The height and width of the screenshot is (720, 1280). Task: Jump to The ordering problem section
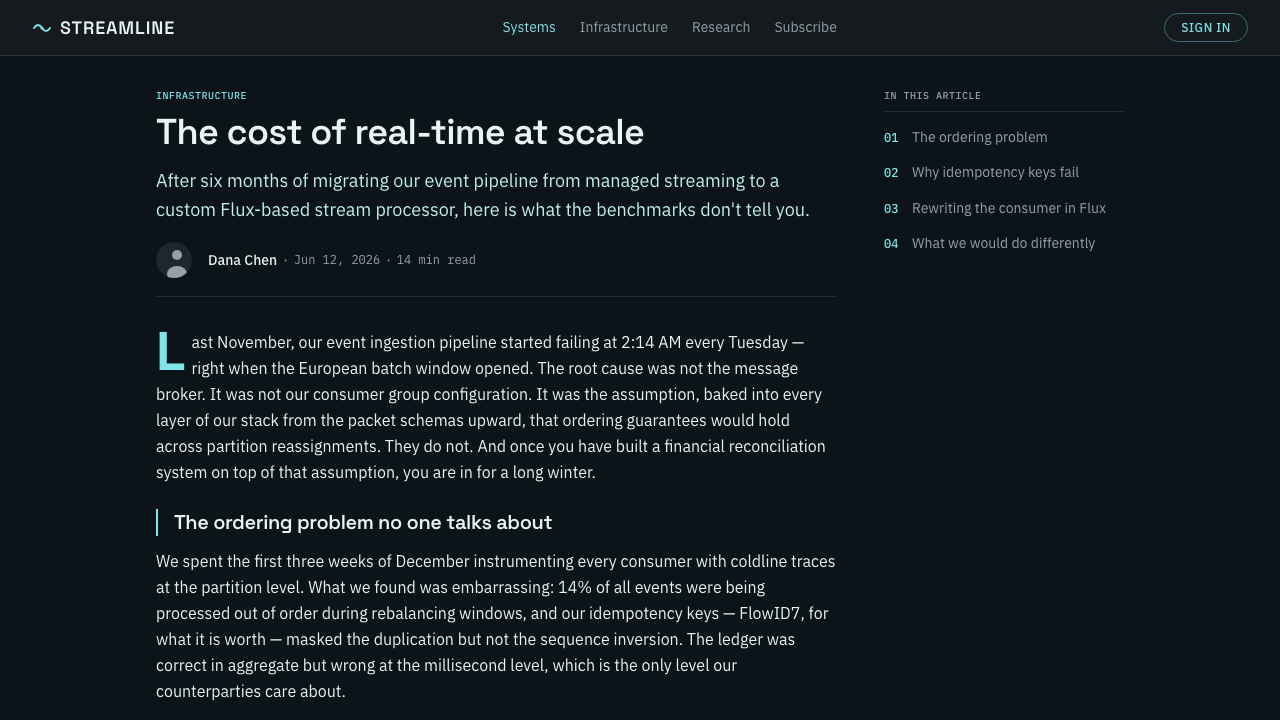click(x=980, y=137)
